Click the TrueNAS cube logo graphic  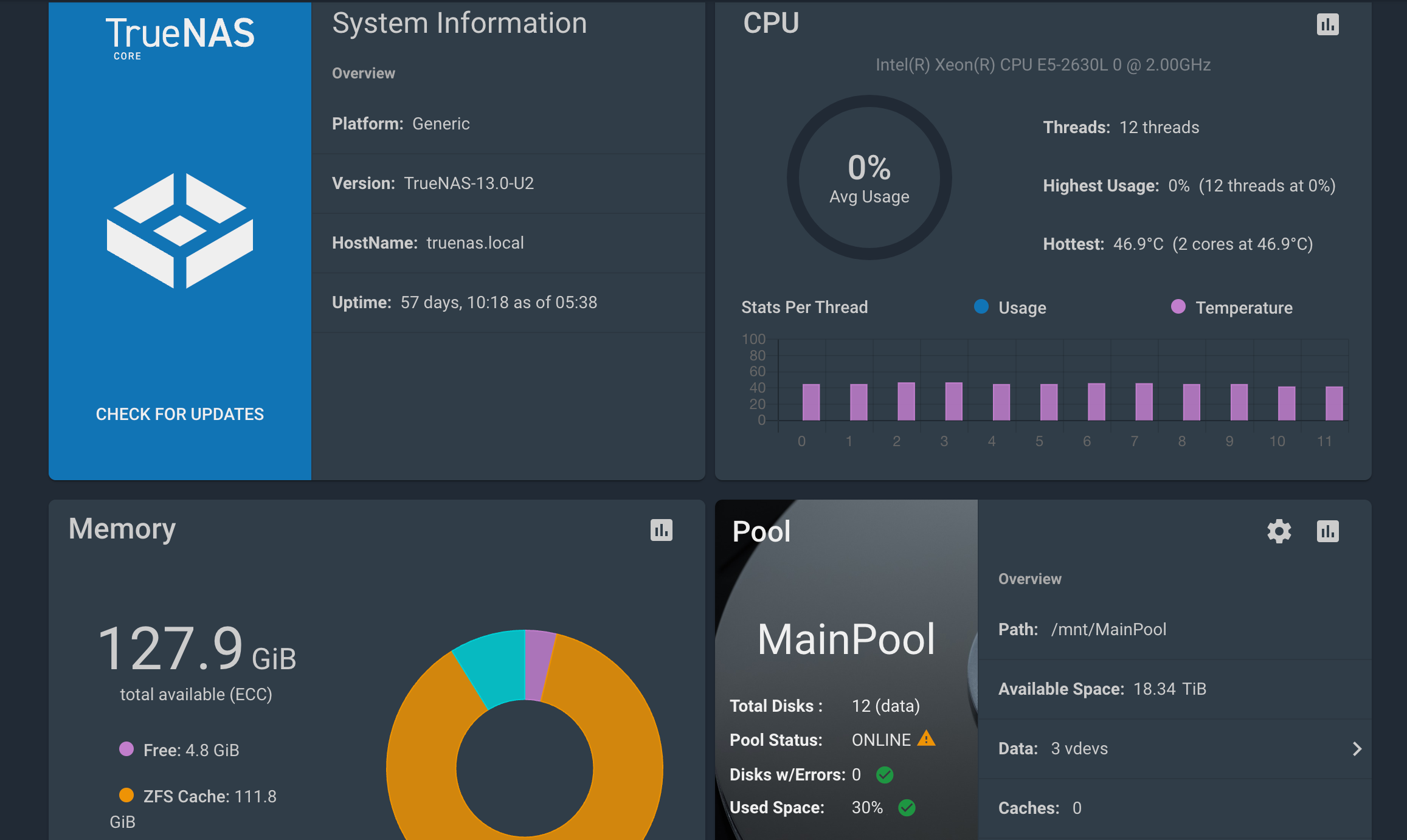[180, 230]
